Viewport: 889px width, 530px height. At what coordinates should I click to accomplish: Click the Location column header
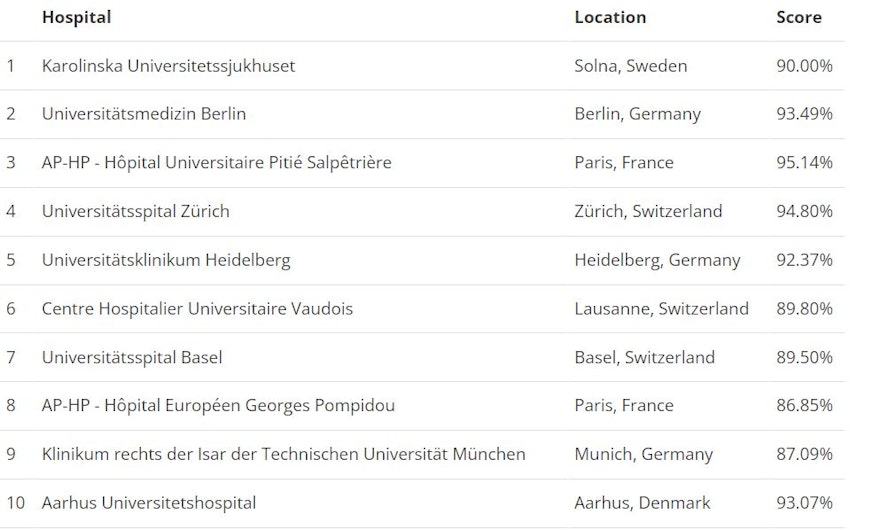click(610, 18)
